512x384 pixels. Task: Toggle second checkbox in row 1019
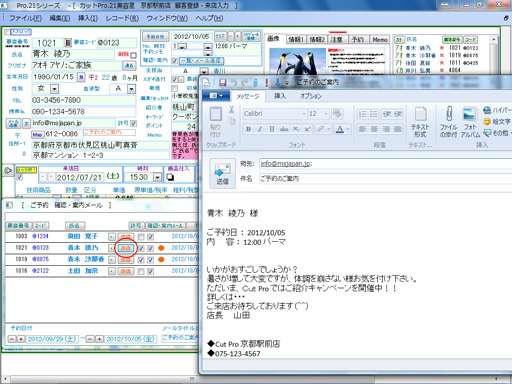(151, 259)
